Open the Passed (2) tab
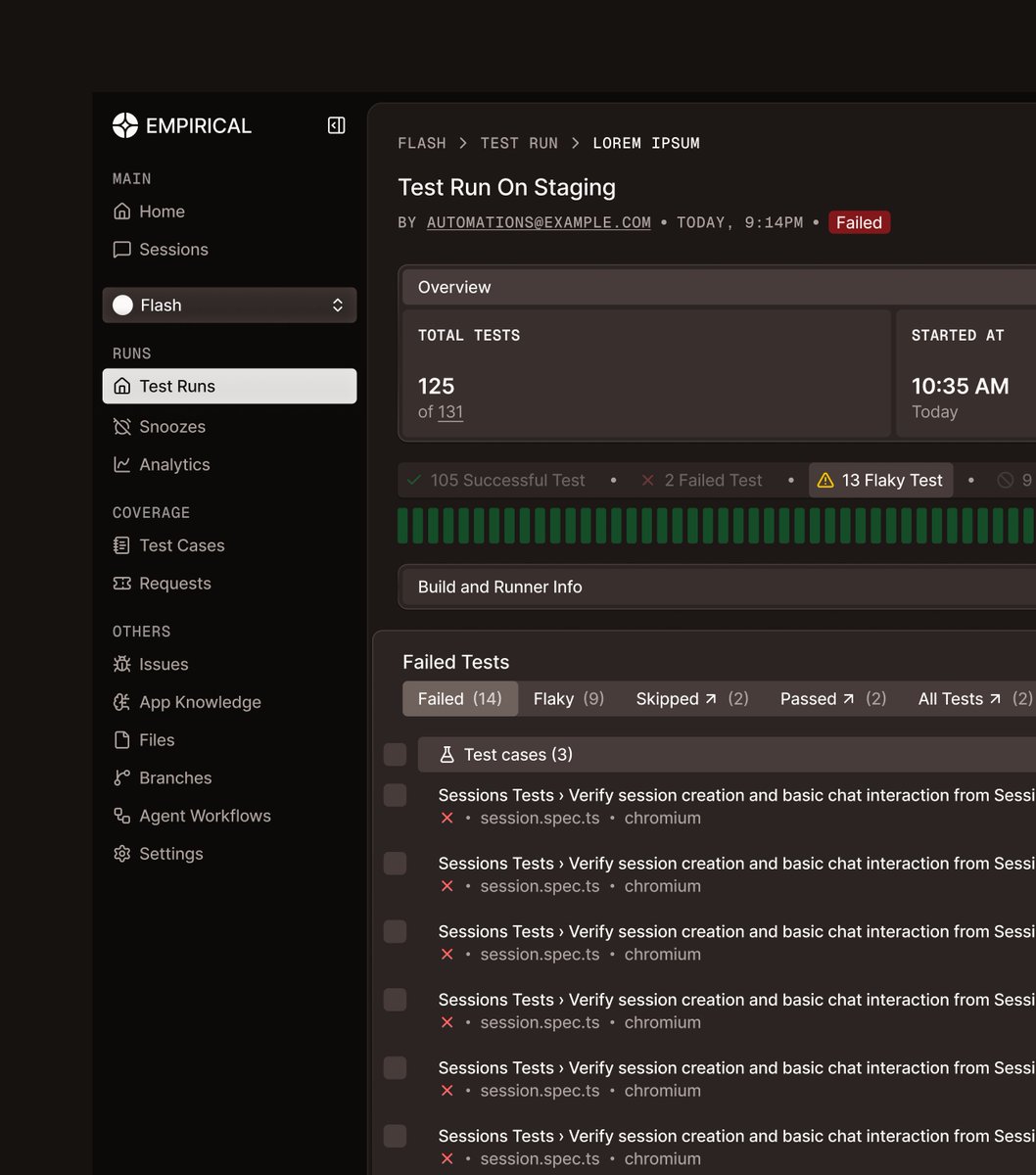Image resolution: width=1036 pixels, height=1175 pixels. click(x=833, y=698)
